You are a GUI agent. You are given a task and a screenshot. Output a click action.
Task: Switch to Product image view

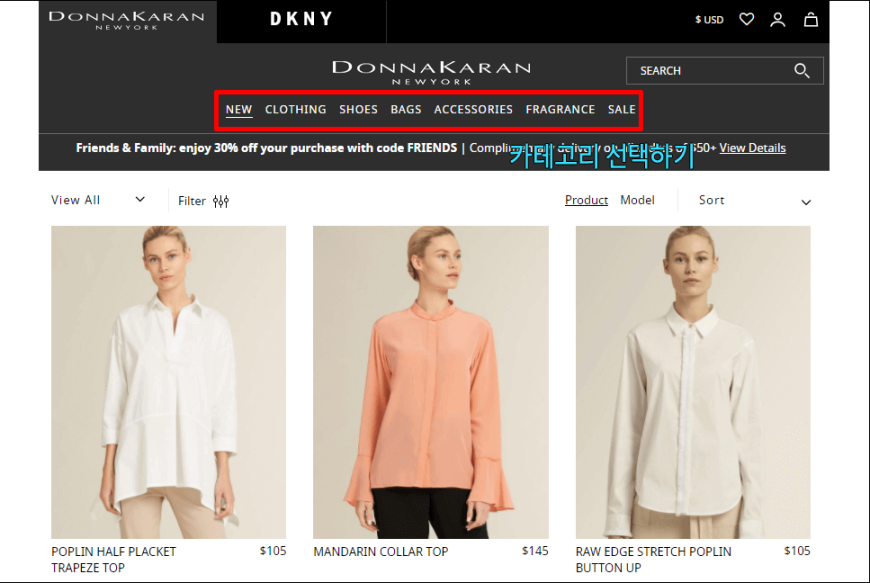click(586, 200)
